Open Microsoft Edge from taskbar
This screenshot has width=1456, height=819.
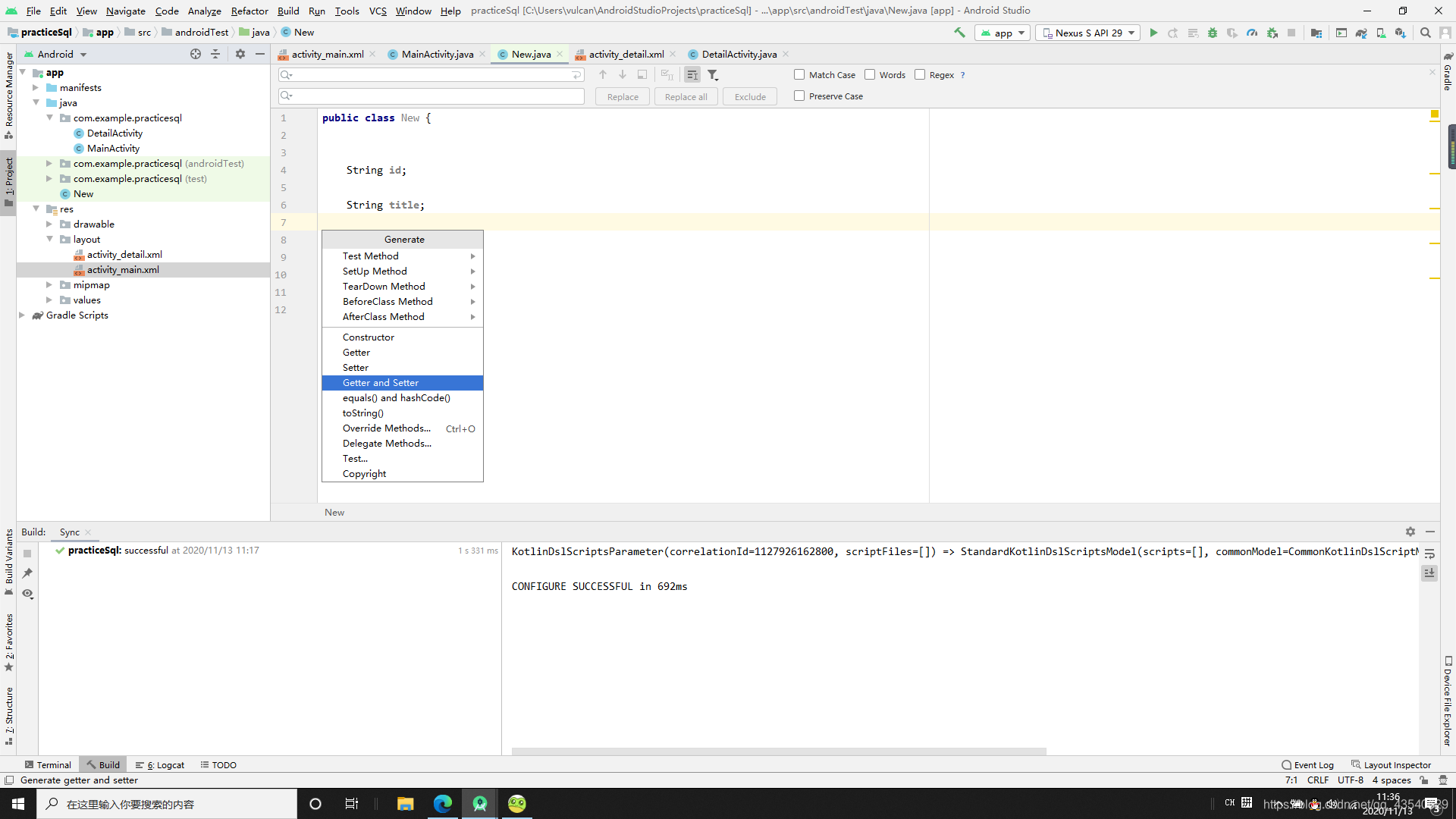click(443, 804)
